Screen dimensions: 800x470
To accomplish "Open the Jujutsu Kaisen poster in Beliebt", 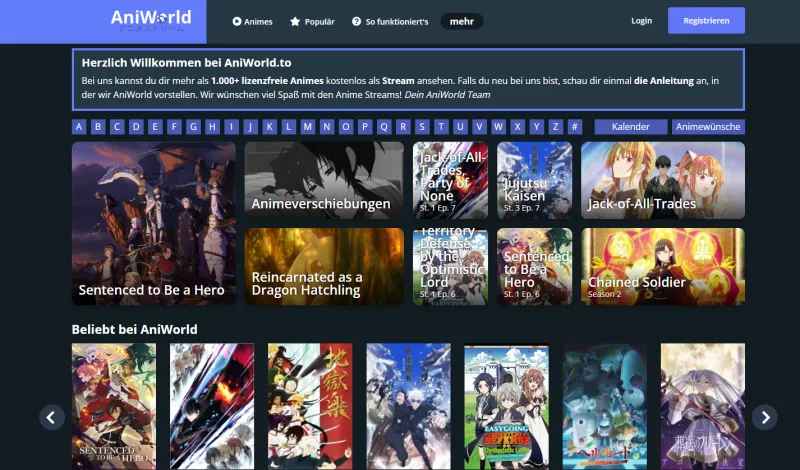I will pyautogui.click(x=408, y=406).
